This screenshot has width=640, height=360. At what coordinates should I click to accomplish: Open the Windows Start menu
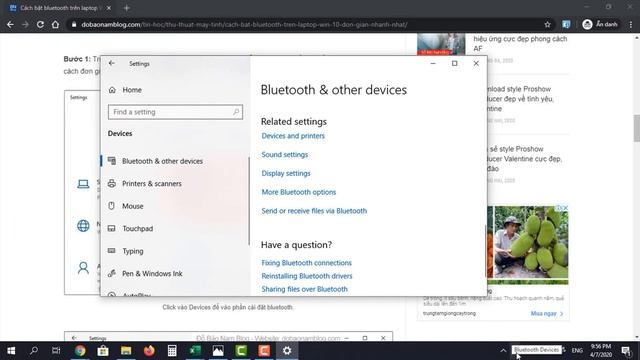point(11,351)
